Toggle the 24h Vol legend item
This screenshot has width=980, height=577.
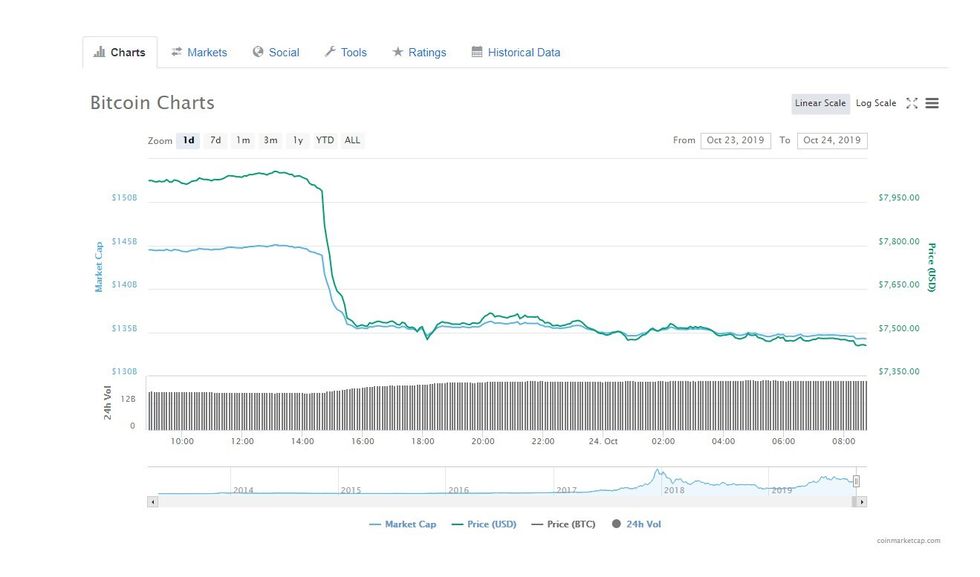(x=636, y=524)
